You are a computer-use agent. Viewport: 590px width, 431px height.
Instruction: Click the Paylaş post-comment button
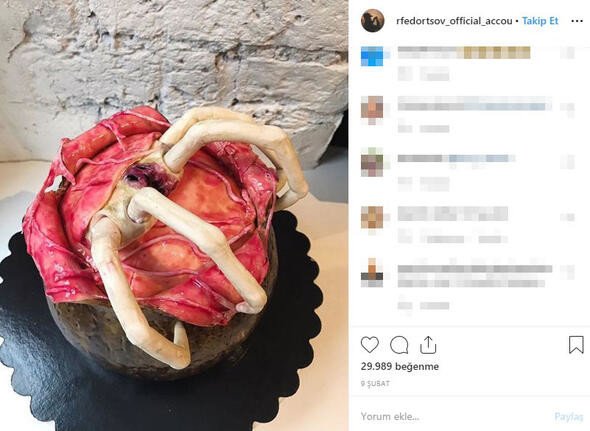tap(568, 416)
